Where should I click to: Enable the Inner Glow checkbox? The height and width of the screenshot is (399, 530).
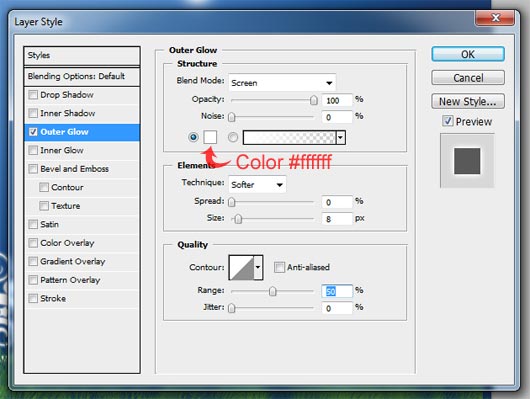click(x=33, y=150)
